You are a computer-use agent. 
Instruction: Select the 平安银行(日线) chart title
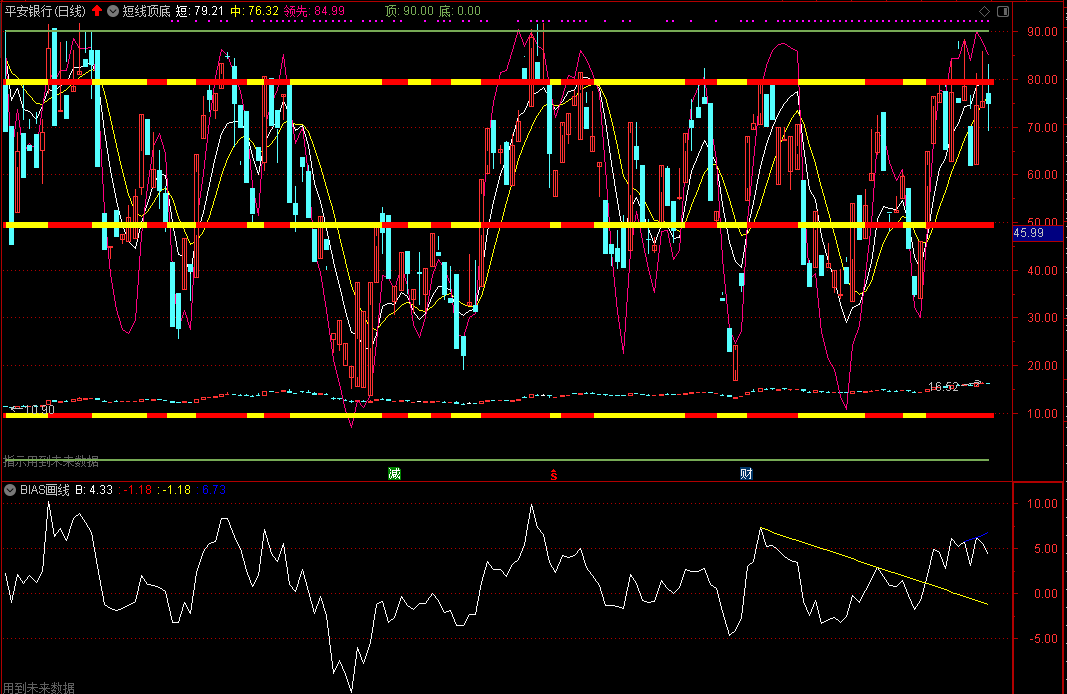[46, 11]
